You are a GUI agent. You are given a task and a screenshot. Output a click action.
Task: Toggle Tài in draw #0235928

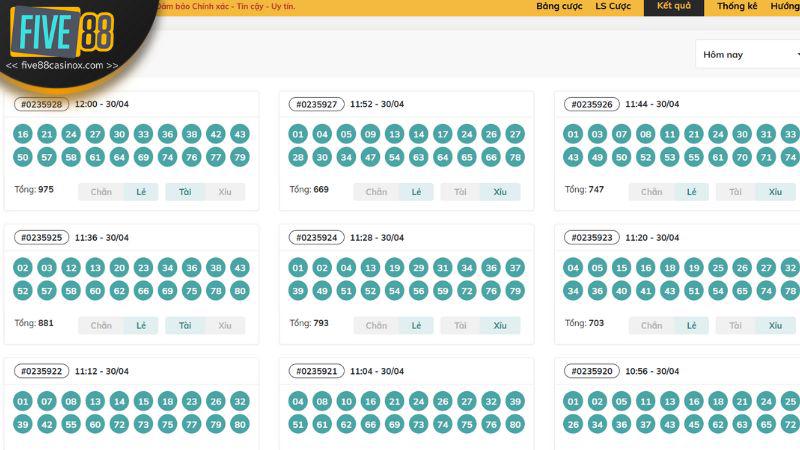click(184, 192)
